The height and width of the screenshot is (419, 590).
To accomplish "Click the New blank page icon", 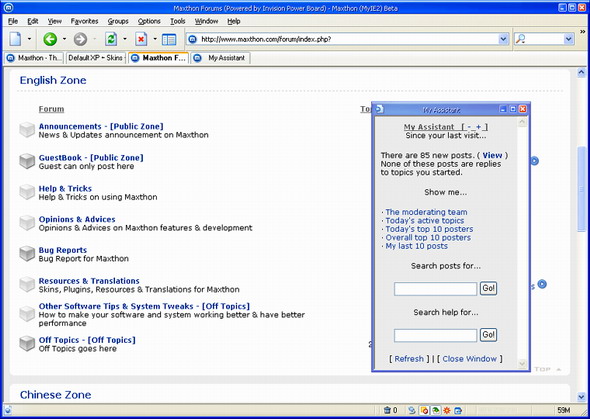I will (x=15, y=39).
